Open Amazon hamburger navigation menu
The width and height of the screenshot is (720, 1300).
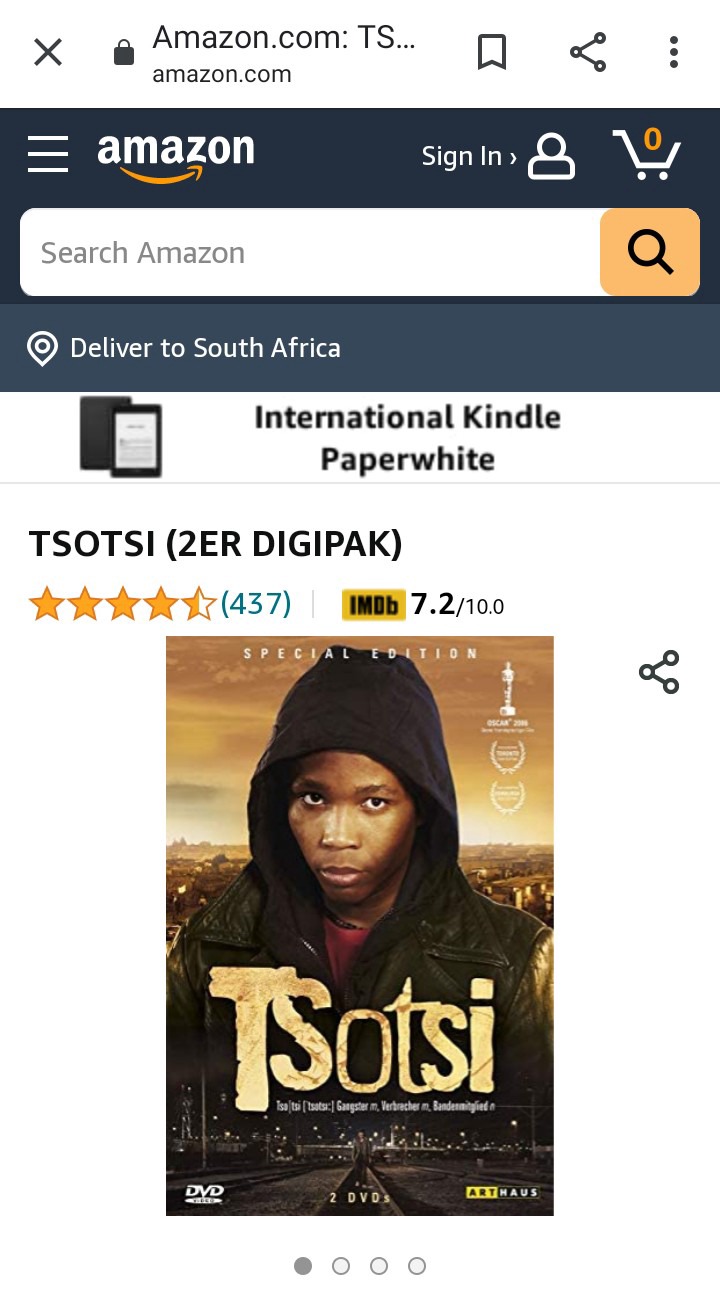[48, 154]
